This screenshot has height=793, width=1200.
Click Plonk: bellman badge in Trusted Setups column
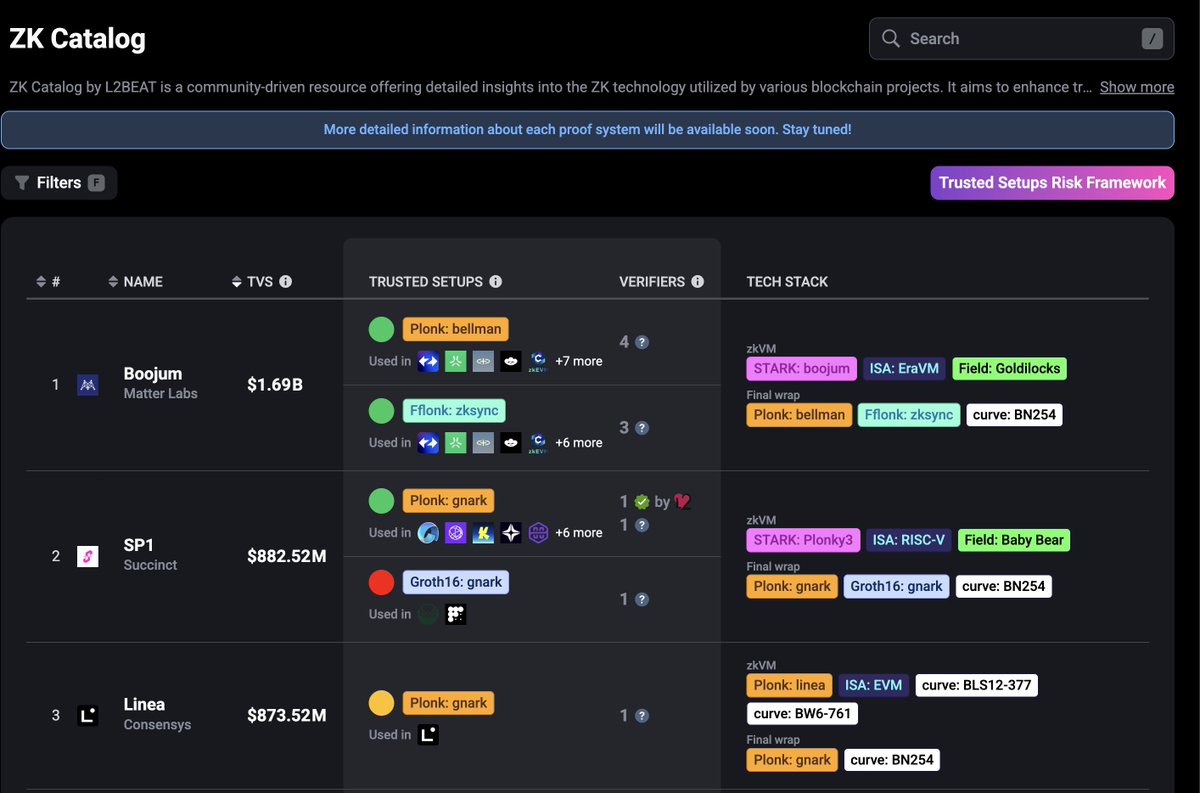456,329
